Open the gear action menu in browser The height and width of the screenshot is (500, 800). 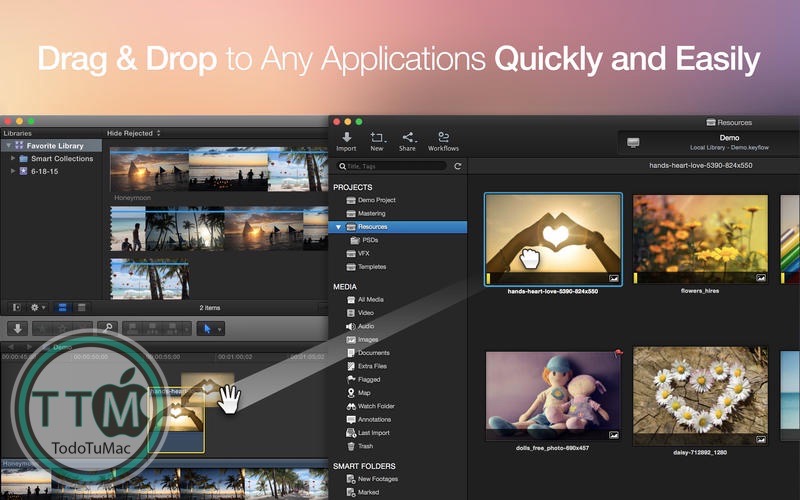point(37,307)
